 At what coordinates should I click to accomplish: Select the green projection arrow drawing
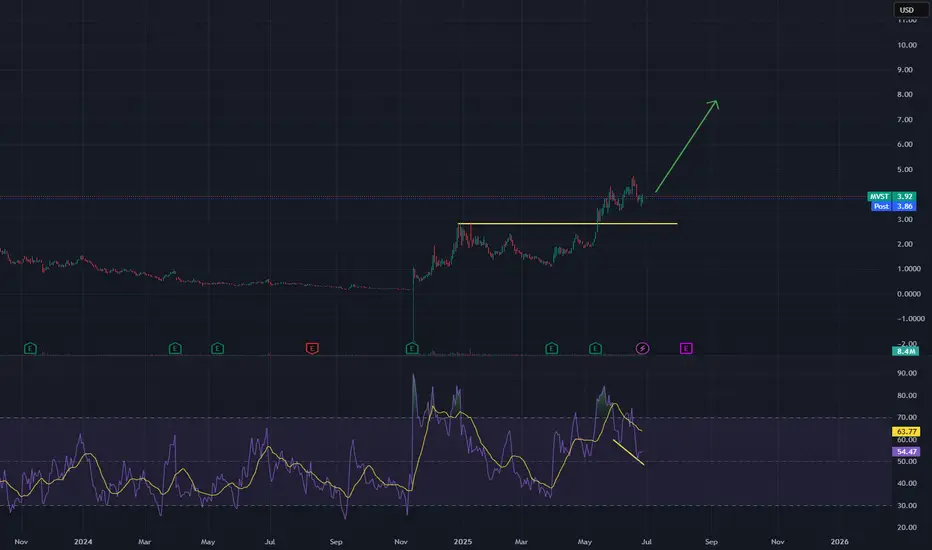click(x=687, y=146)
